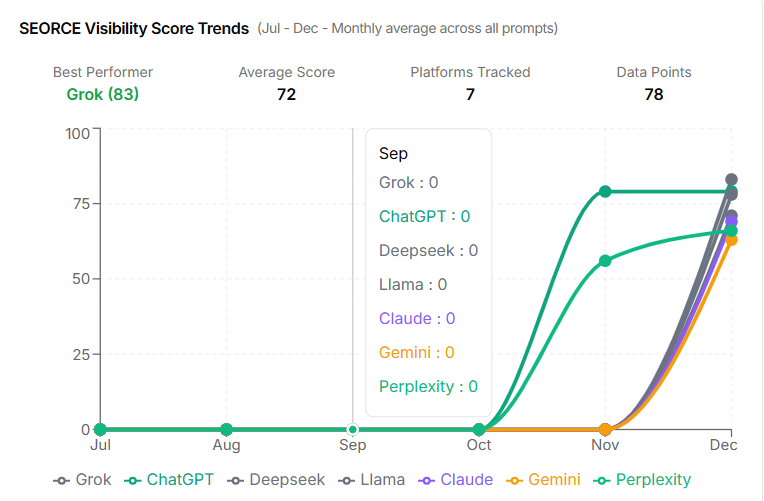The width and height of the screenshot is (764, 501).
Task: Select the topmost December data point for Grok
Action: (731, 180)
